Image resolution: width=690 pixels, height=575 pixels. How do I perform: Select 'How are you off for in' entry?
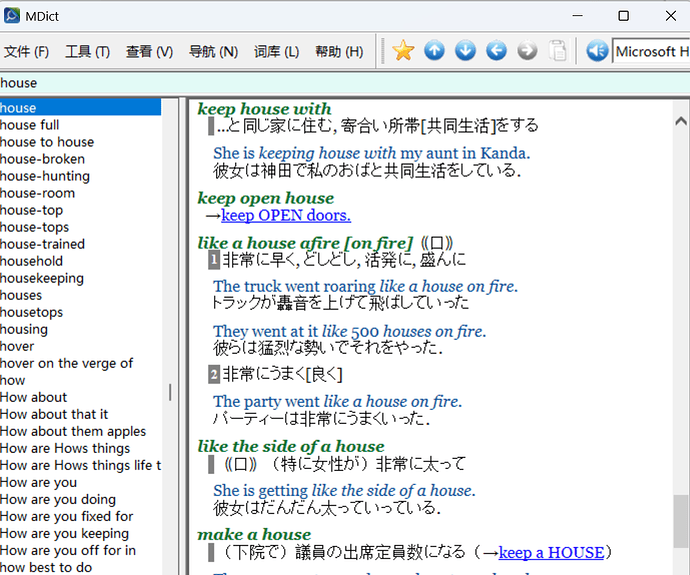coord(80,550)
